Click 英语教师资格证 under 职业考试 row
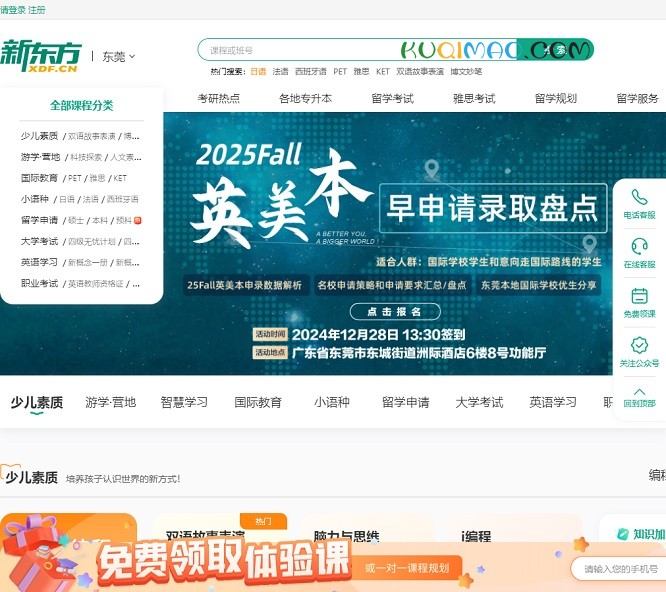Screen dimensions: 666x592 [x=96, y=284]
